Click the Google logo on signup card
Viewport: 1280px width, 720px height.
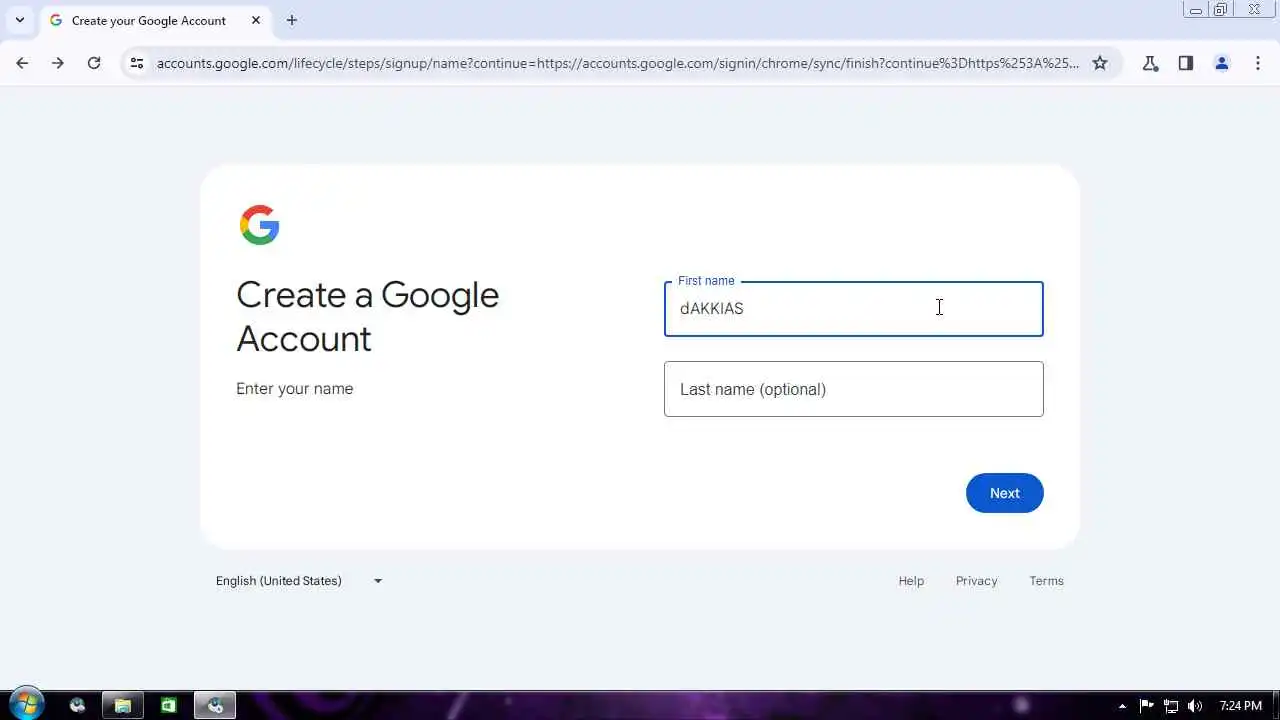[x=260, y=225]
